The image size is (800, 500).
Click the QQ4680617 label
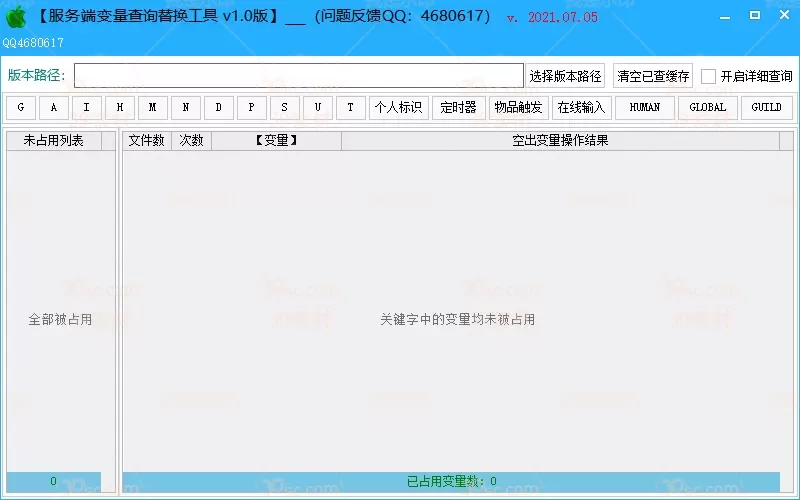point(33,43)
